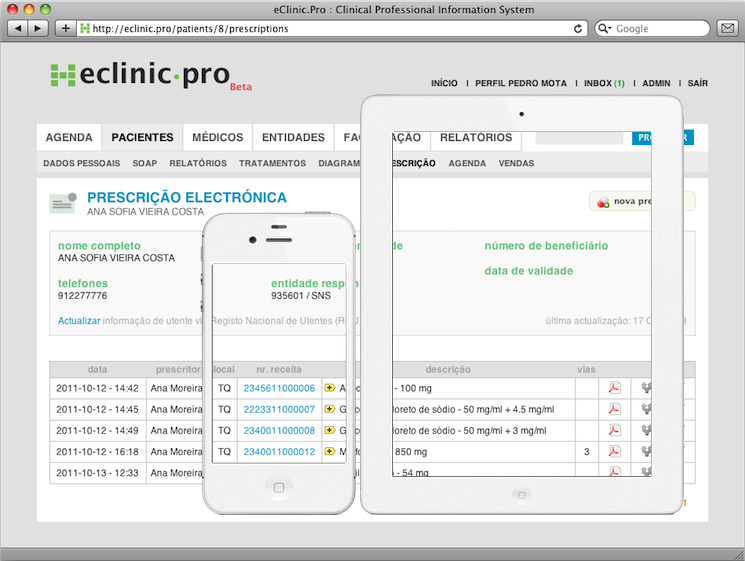
Task: Open DADOS PESSOAIS subtab
Action: coord(82,163)
